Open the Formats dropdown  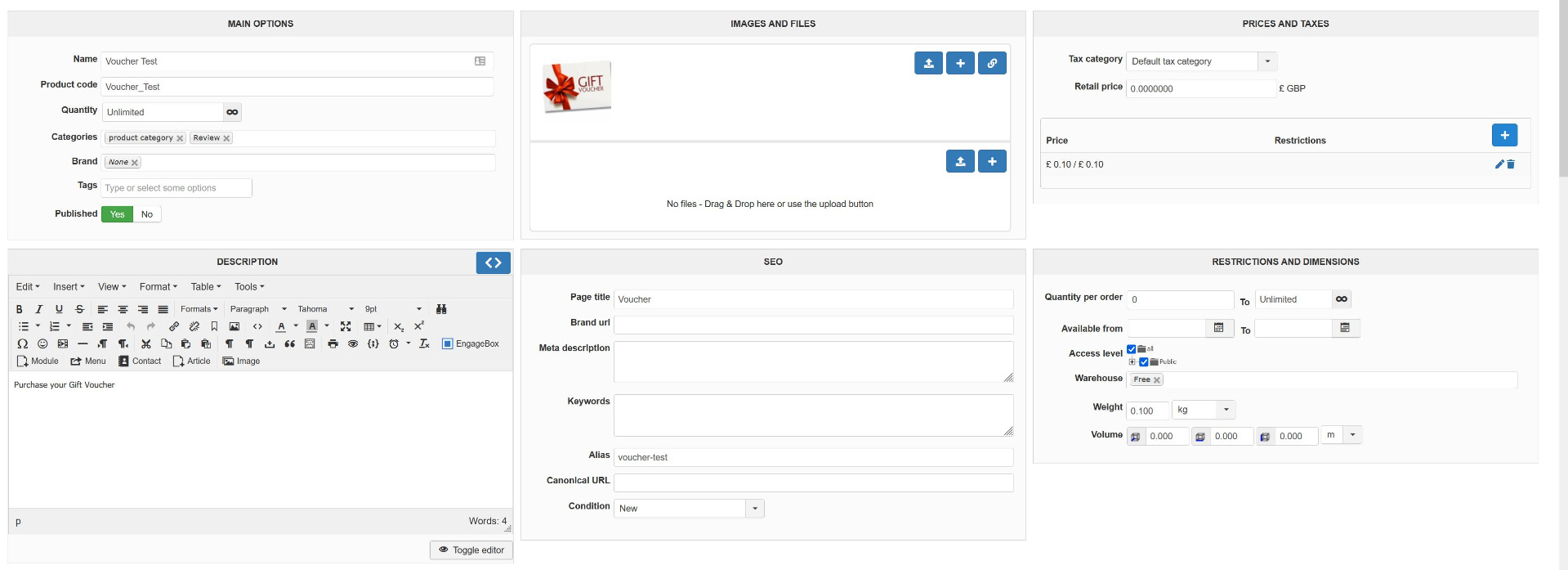[x=199, y=309]
